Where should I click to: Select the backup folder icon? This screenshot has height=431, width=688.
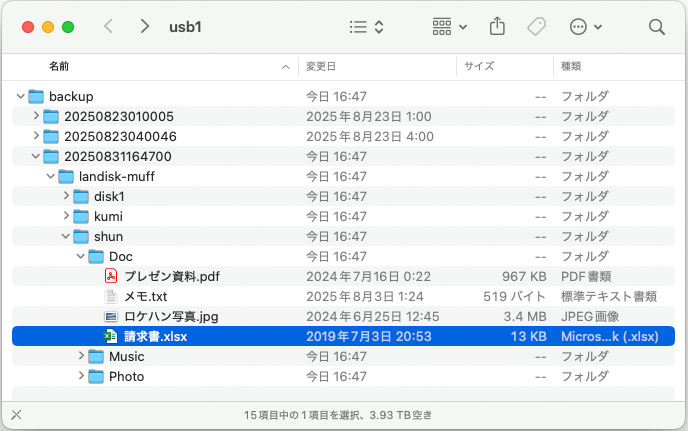click(x=36, y=96)
